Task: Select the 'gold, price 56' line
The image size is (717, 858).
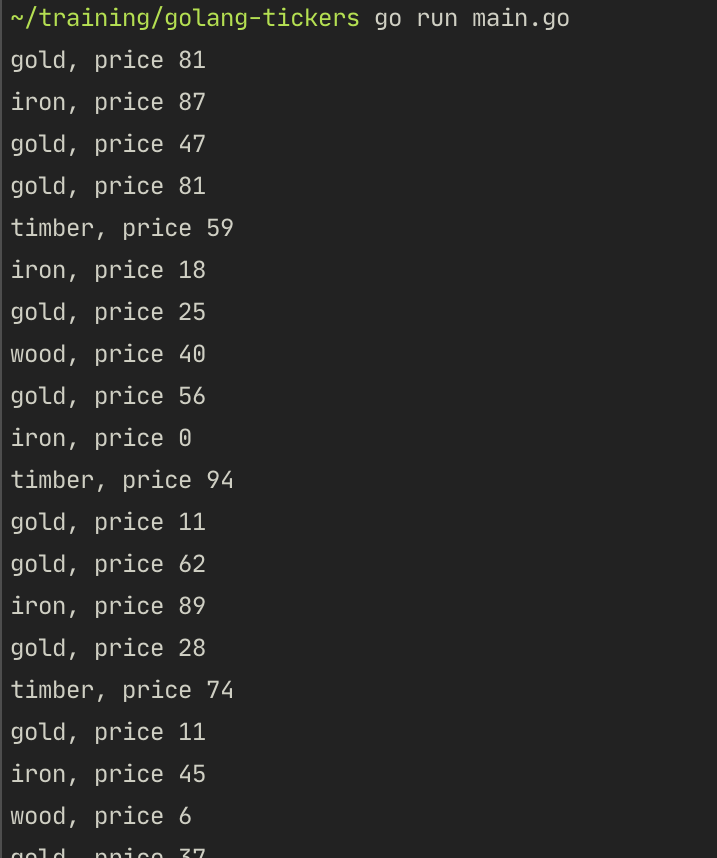Action: click(x=108, y=397)
